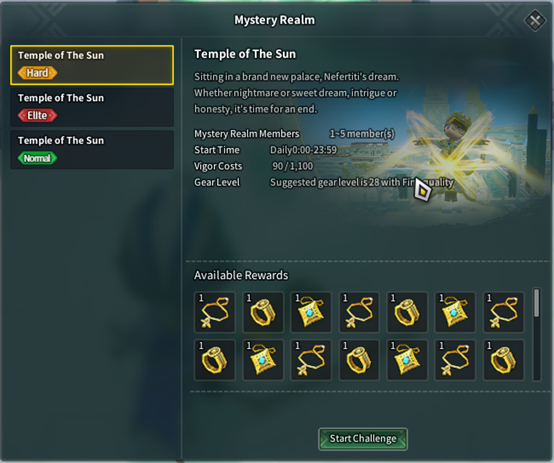Click the first gold ring reward, top row
The height and width of the screenshot is (463, 554).
coord(263,312)
